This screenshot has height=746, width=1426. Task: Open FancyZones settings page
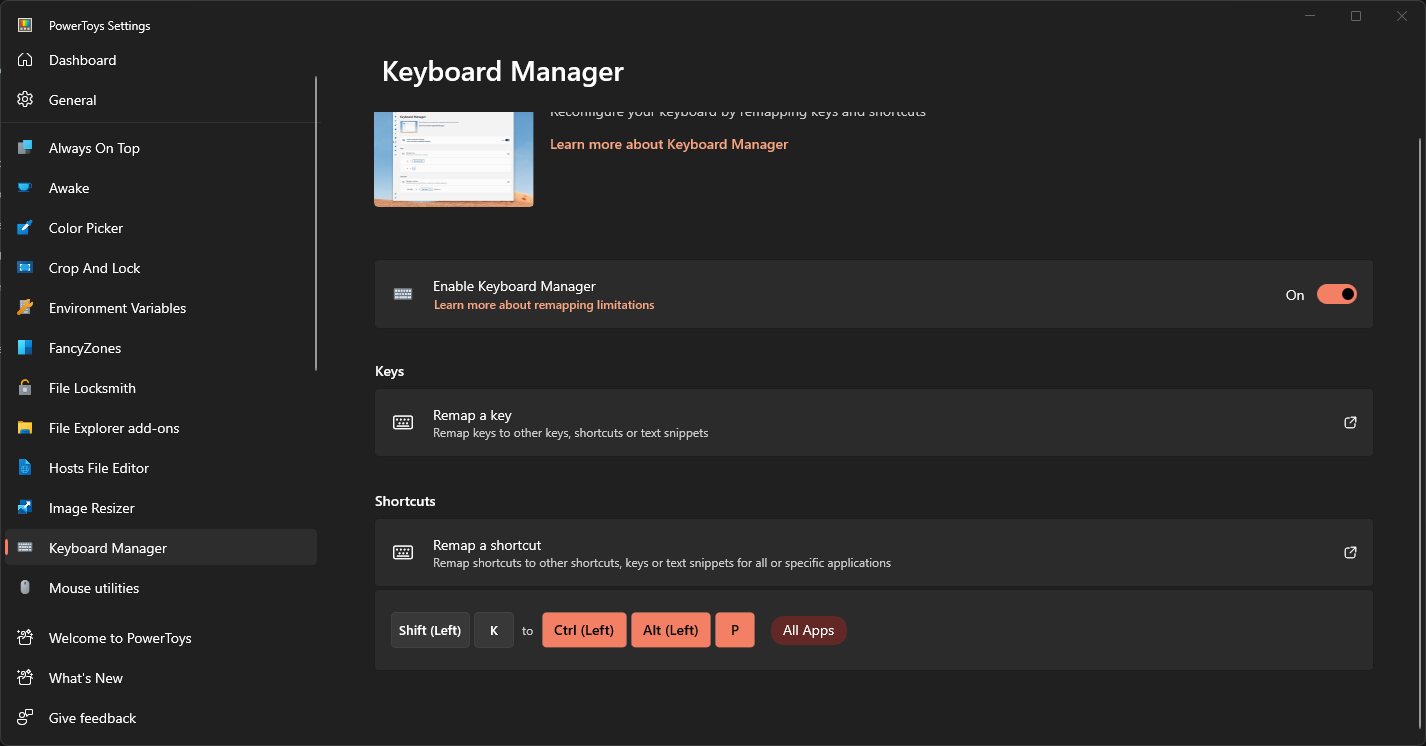(x=161, y=348)
